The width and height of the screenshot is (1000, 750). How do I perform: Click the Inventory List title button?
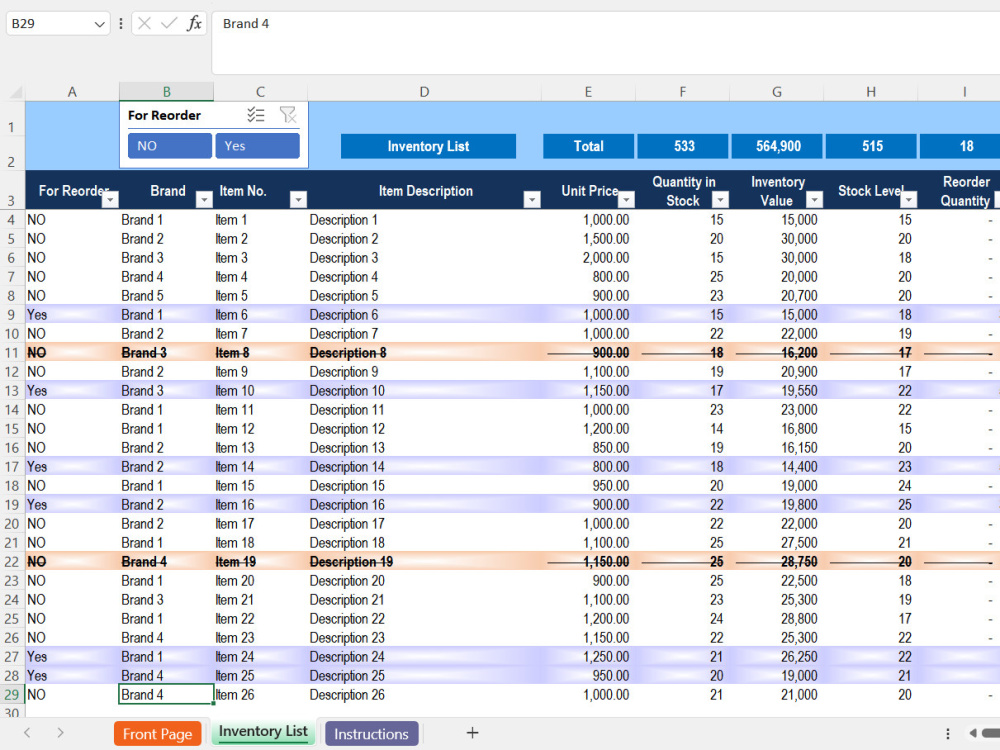coord(429,146)
